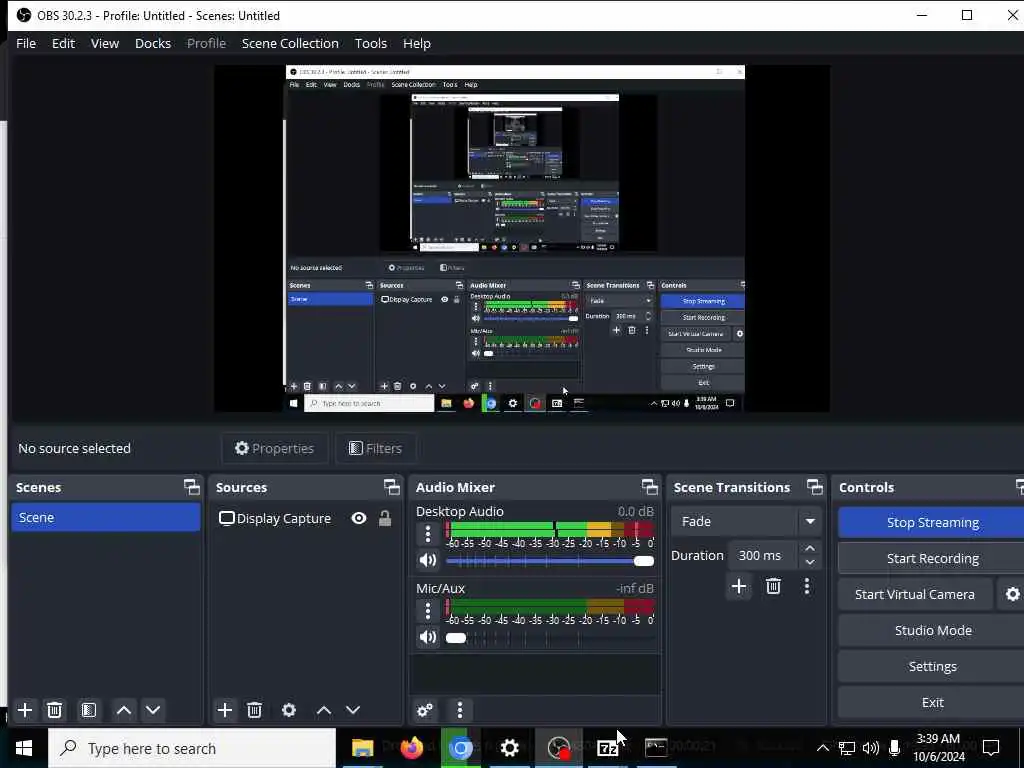Click the Display Capture monitor icon

tap(227, 518)
